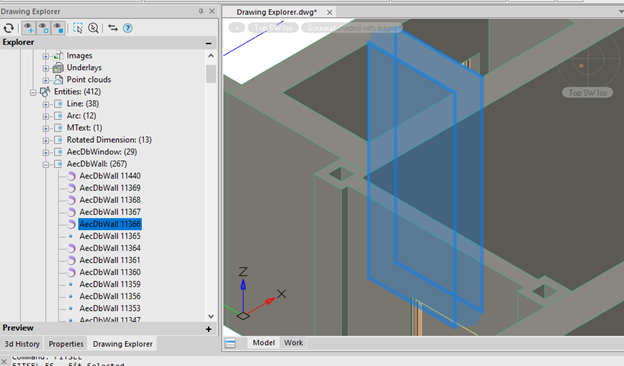
Task: Select the Arc: (12) tree item
Action: [81, 116]
